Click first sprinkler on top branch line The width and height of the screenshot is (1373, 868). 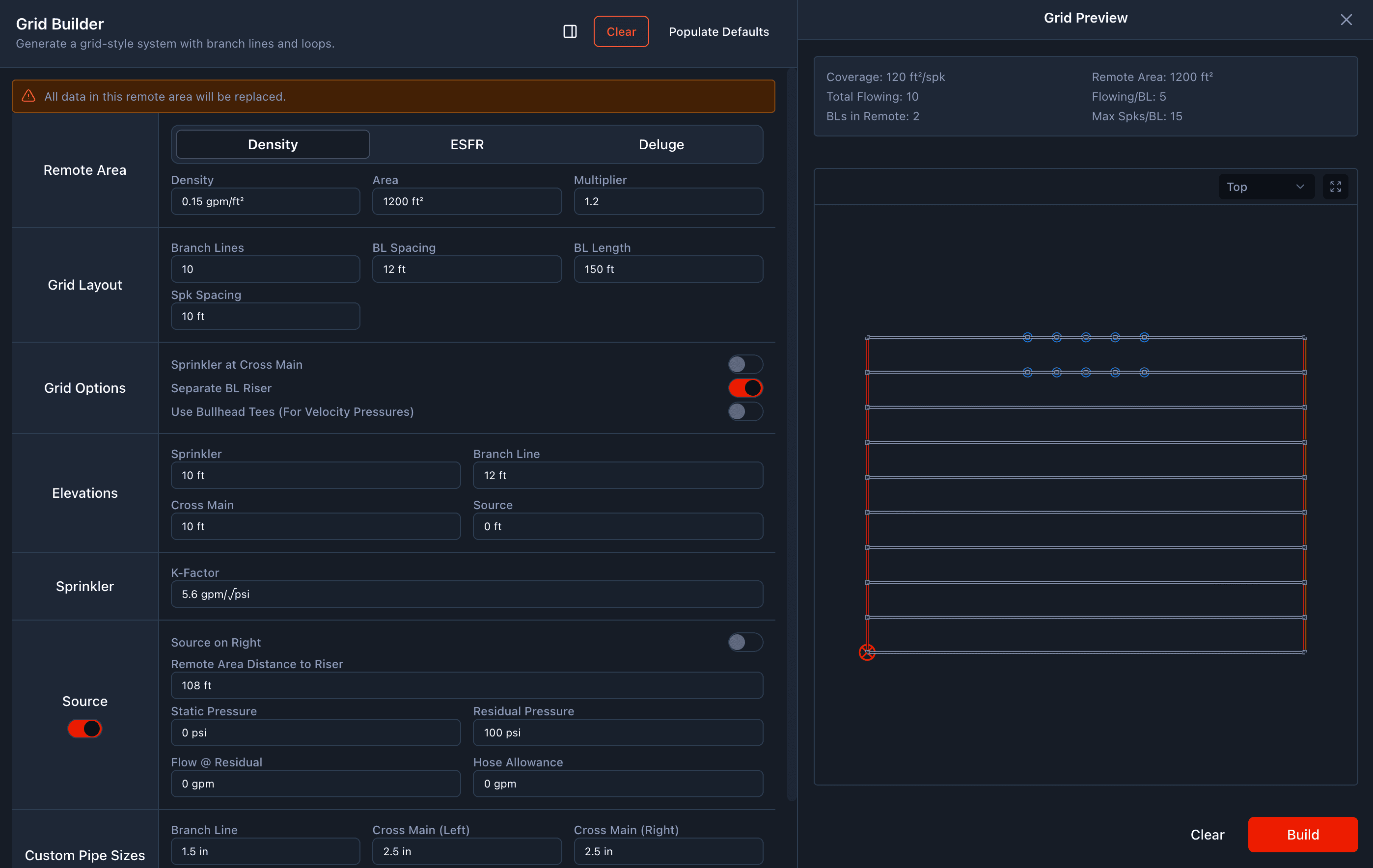point(1027,337)
